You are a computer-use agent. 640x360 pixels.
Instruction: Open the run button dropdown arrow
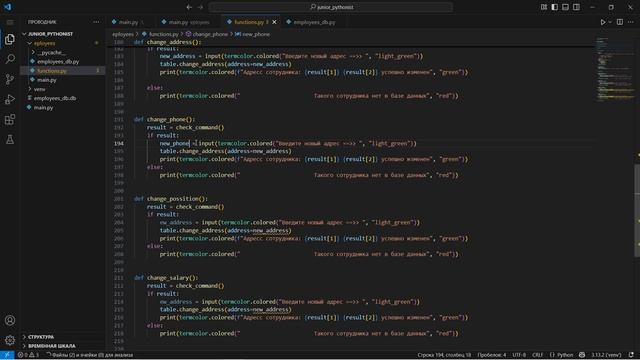(x=610, y=22)
